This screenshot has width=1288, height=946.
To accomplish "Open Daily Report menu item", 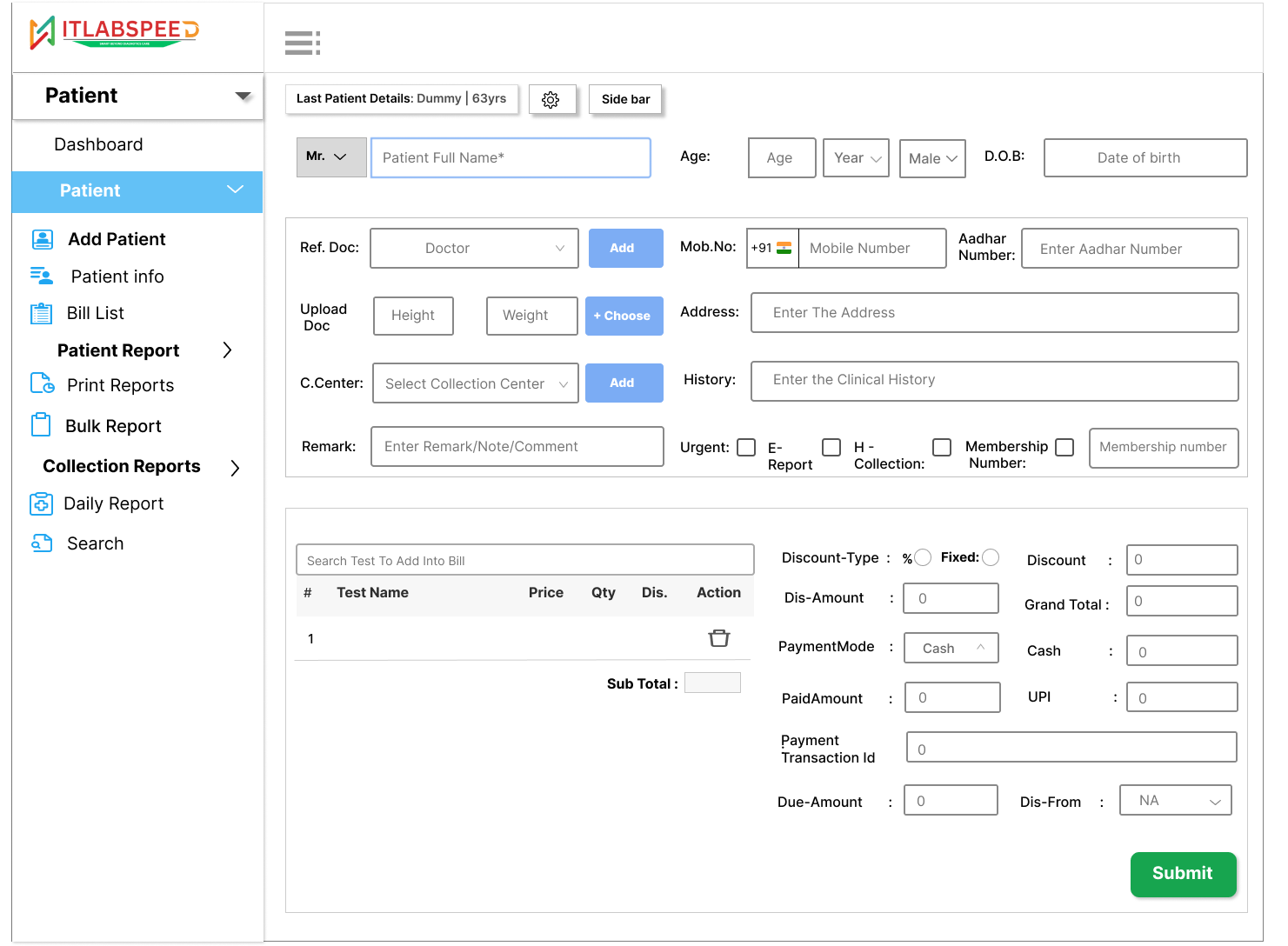I will [x=113, y=503].
